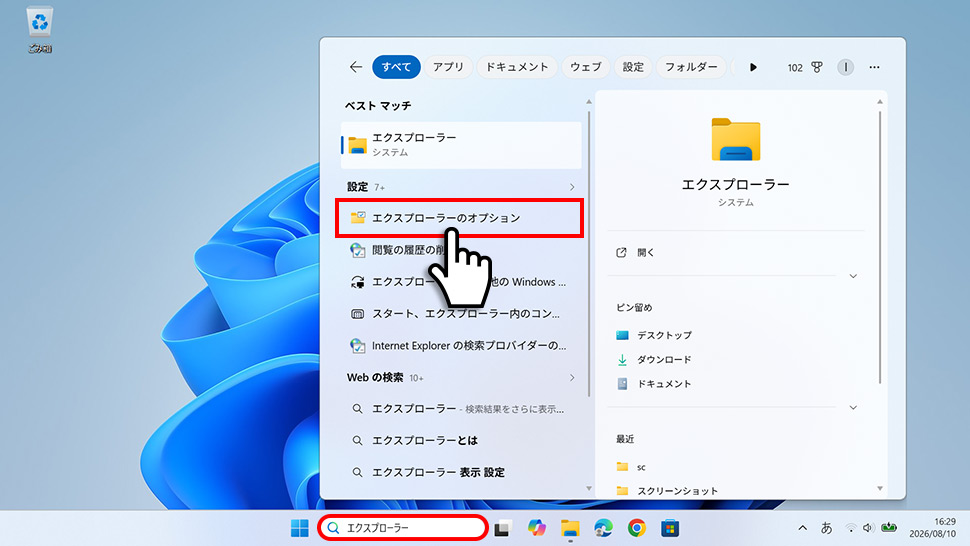Click the 閲覧の履歴 settings result icon
Viewport: 970px width, 546px height.
358,250
